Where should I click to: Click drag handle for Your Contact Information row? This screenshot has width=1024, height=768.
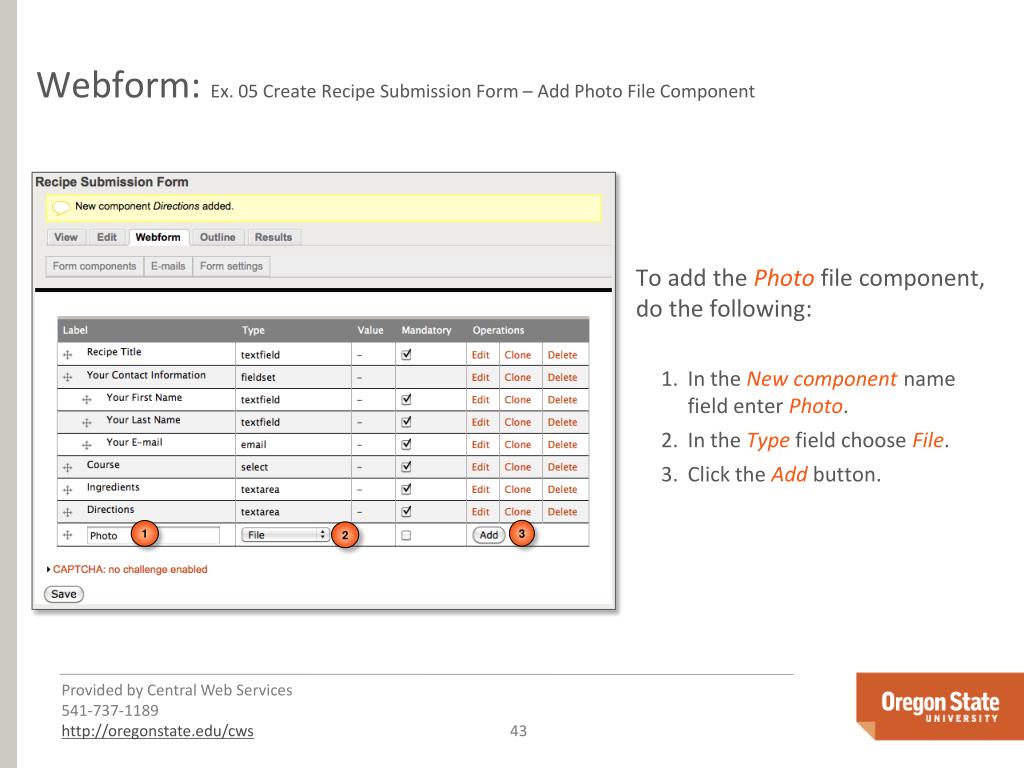(67, 377)
